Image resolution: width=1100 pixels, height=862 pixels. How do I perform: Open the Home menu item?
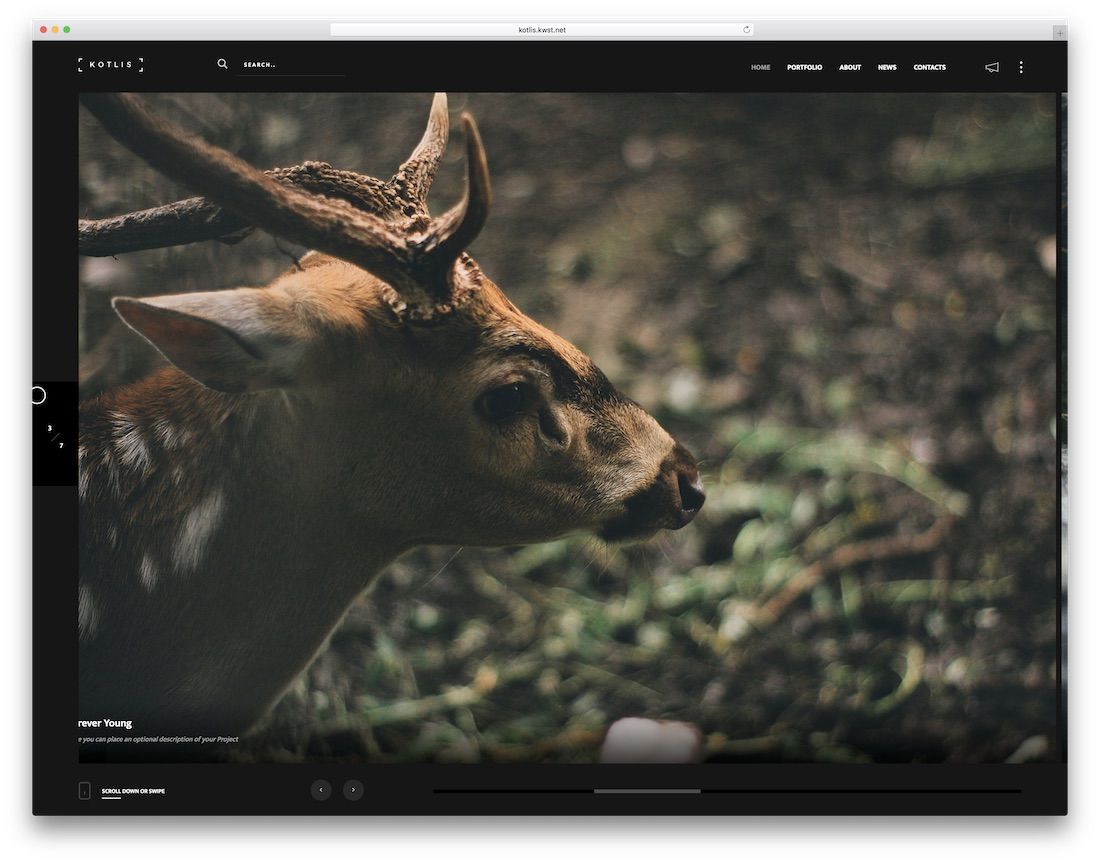760,67
